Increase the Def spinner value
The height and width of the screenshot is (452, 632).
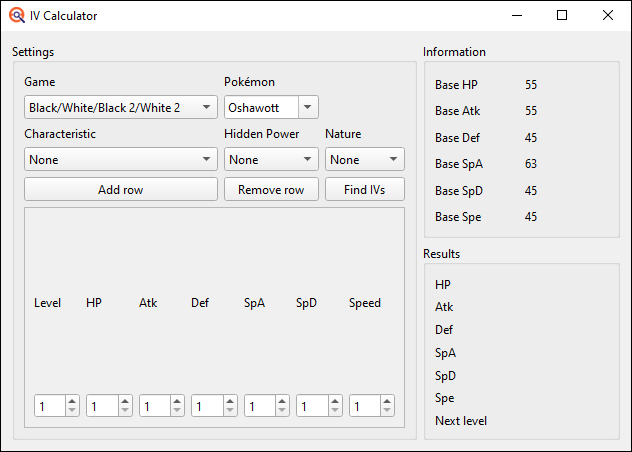(x=230, y=401)
